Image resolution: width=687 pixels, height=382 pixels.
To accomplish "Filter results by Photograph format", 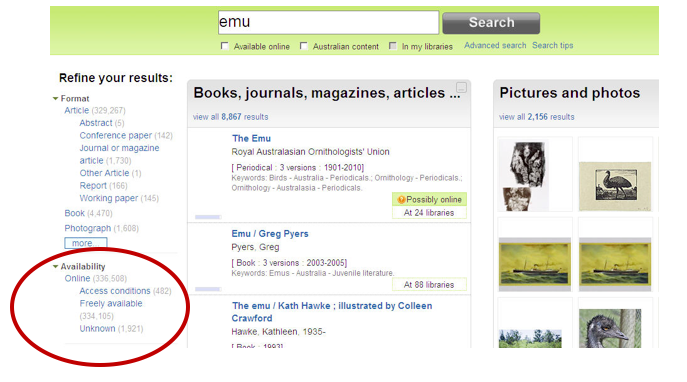I will pos(88,228).
